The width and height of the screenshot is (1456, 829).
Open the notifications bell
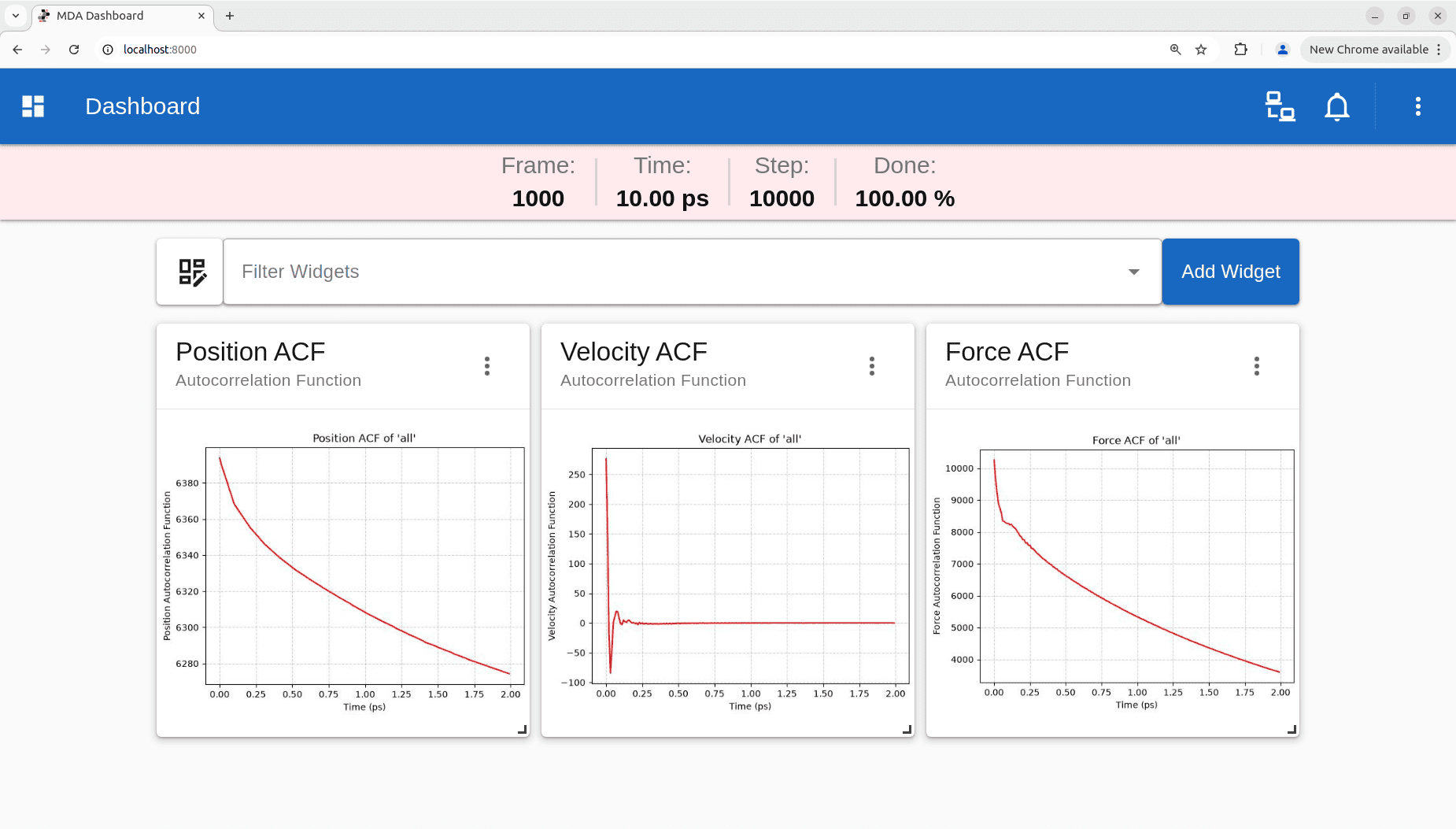(1336, 106)
